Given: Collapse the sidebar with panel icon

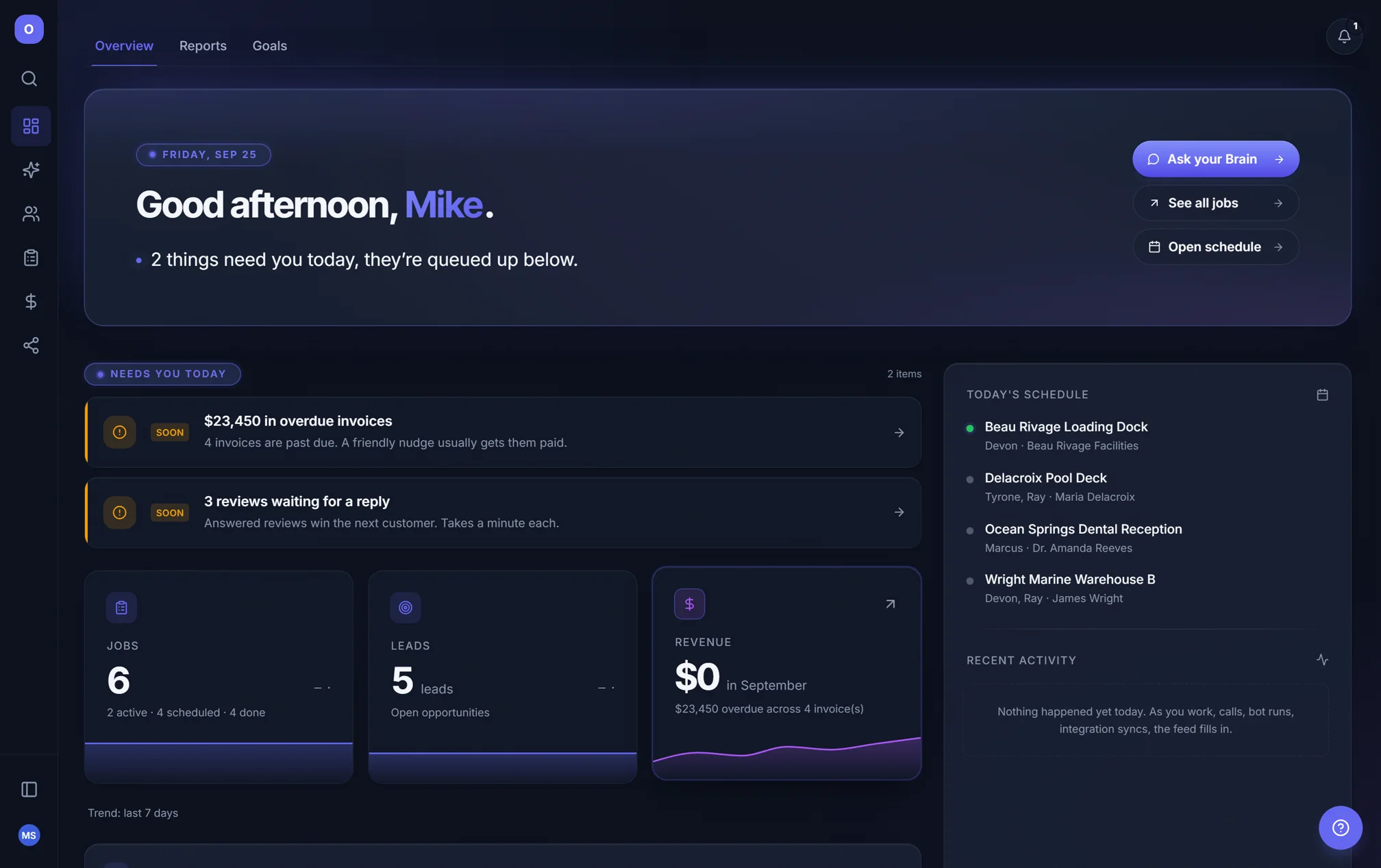Looking at the screenshot, I should 29,789.
